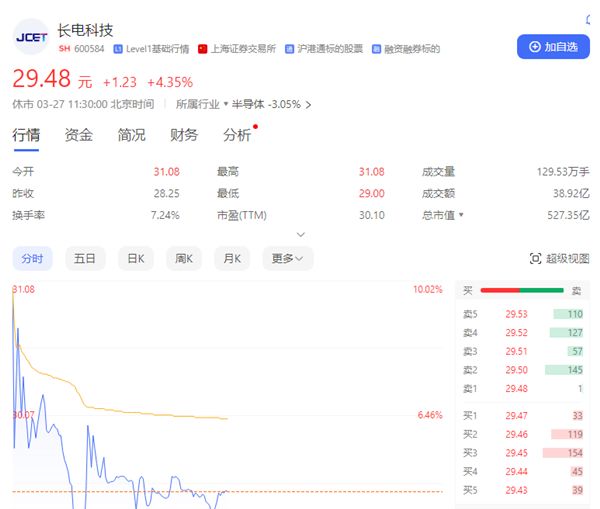Switch to the 资金 tab
Viewport: 600px width, 509px height.
click(x=78, y=135)
